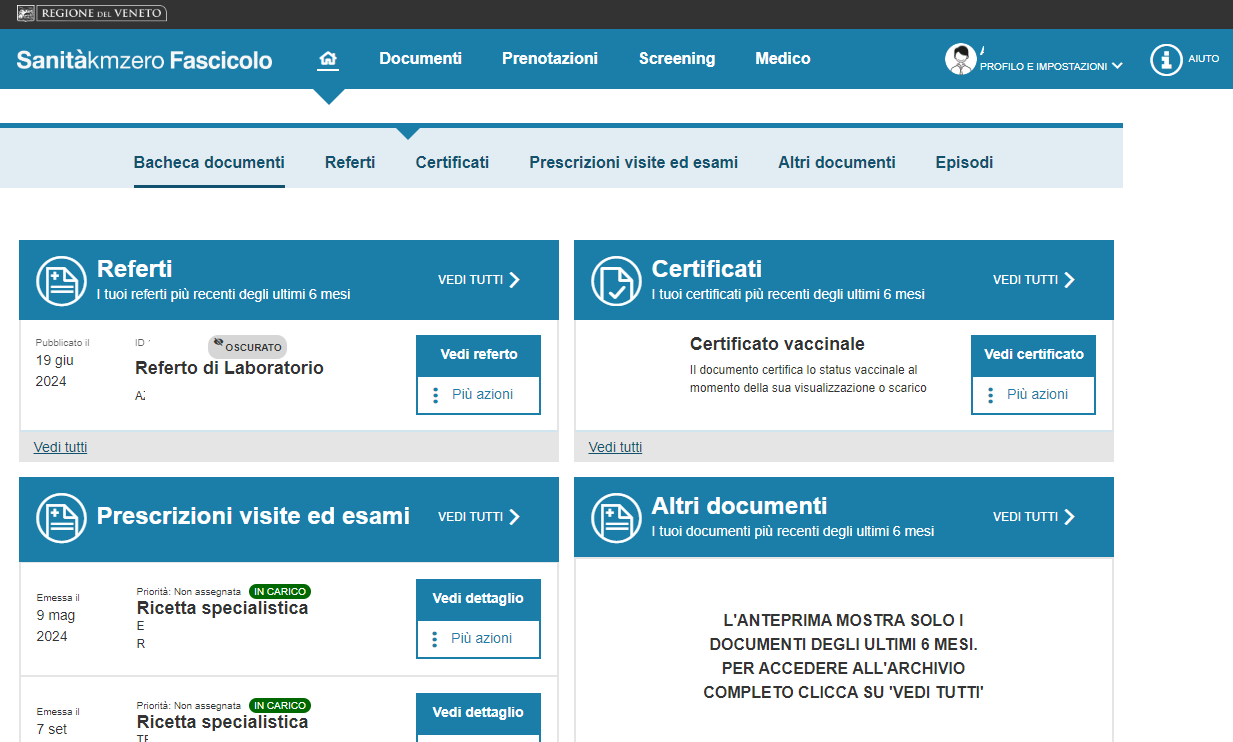
Task: Open the Documenti menu
Action: [x=420, y=58]
